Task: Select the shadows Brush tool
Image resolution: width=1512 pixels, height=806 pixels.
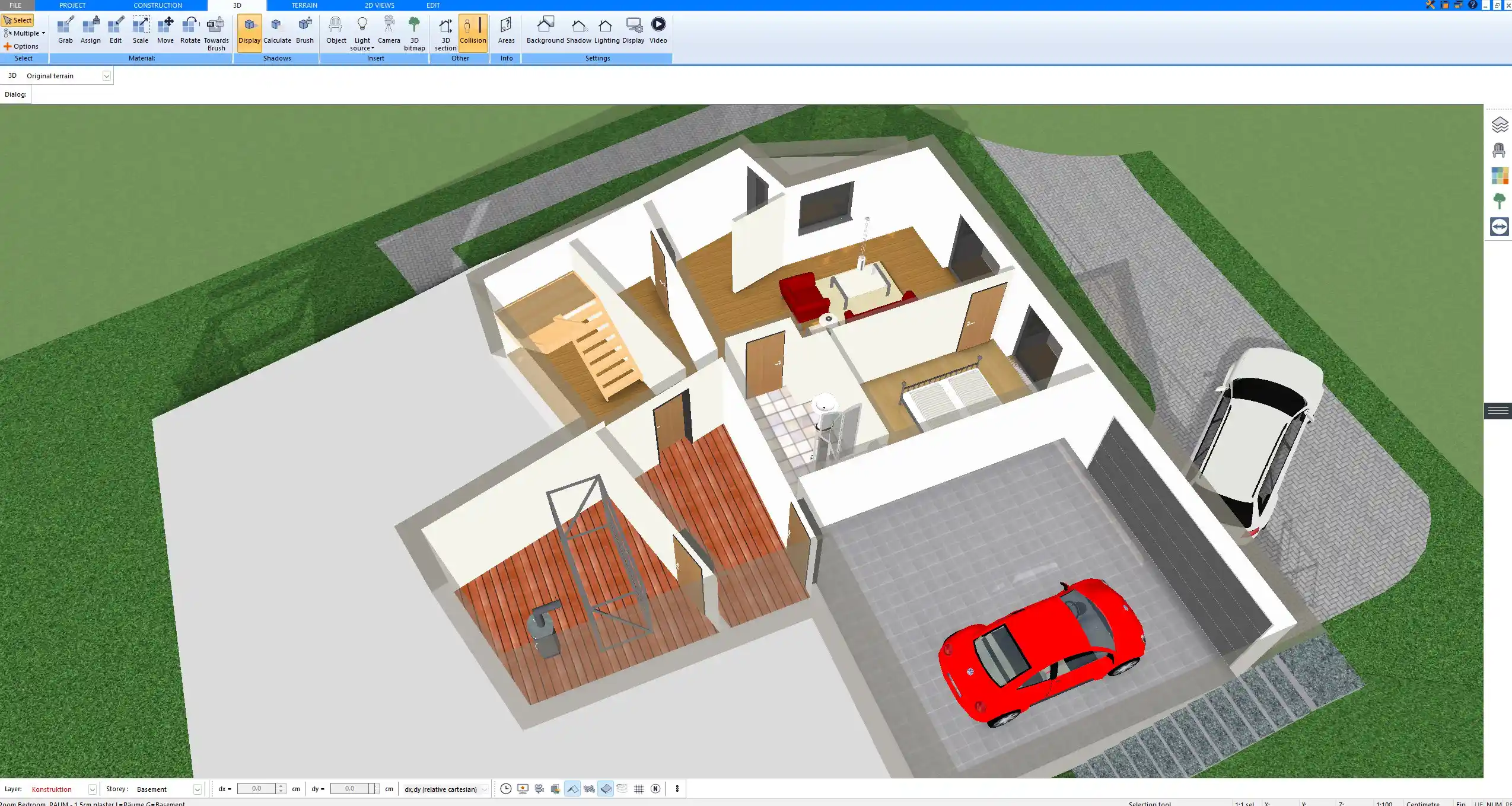Action: tap(304, 31)
